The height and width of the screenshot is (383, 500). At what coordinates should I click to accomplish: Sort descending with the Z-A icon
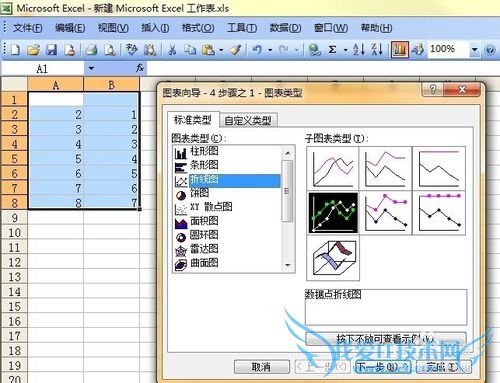377,50
